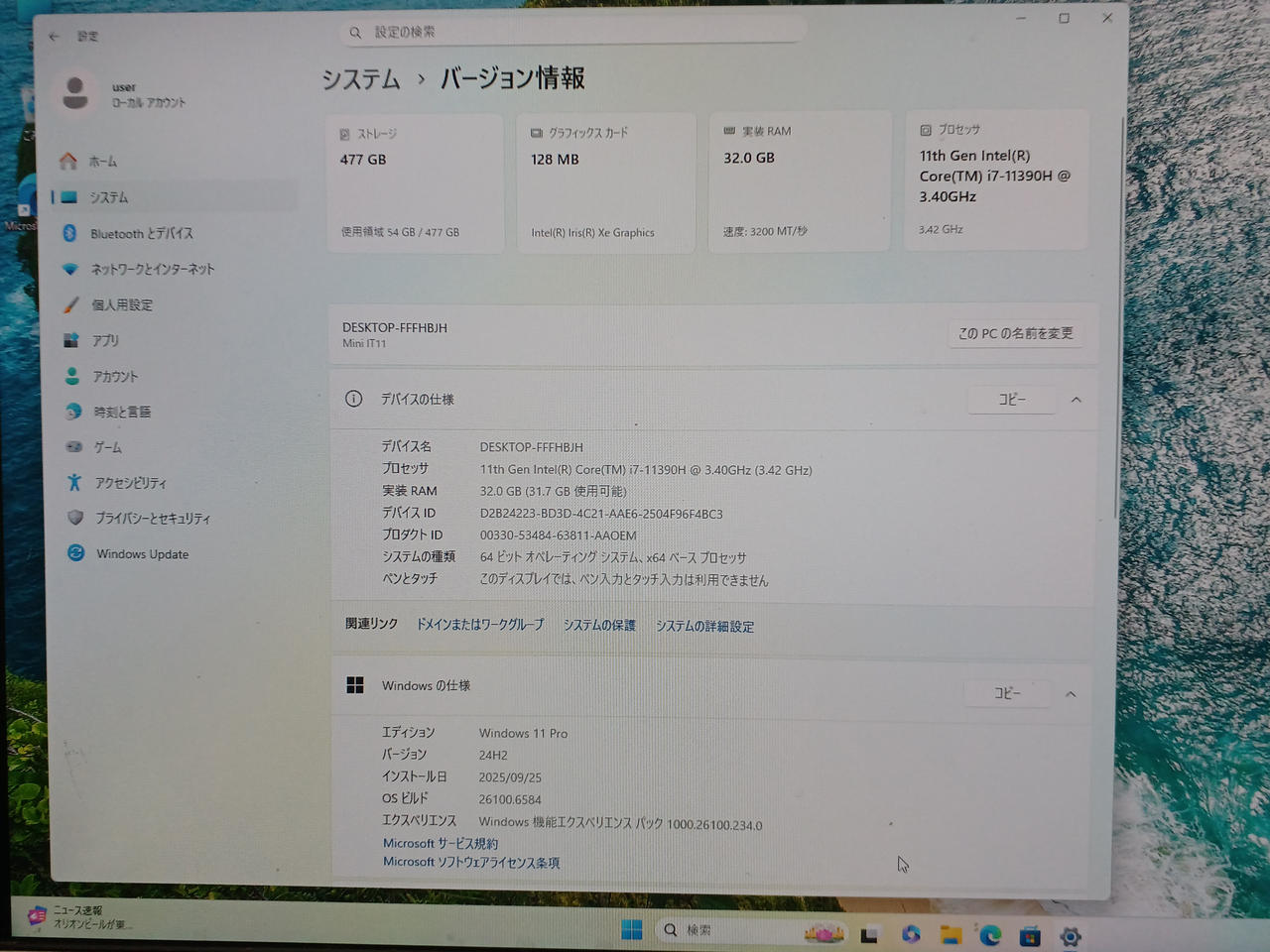The width and height of the screenshot is (1270, 952).
Task: Click the Home icon in sidebar
Action: (68, 161)
